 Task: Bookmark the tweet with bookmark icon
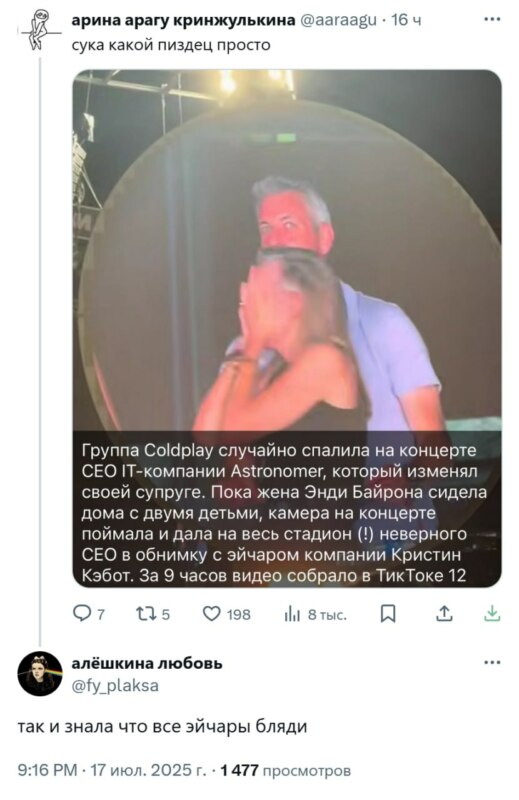(388, 614)
